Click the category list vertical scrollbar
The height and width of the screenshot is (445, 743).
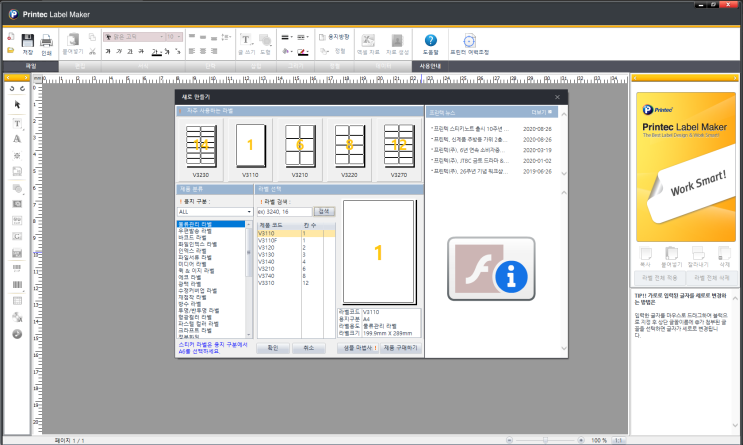[248, 280]
